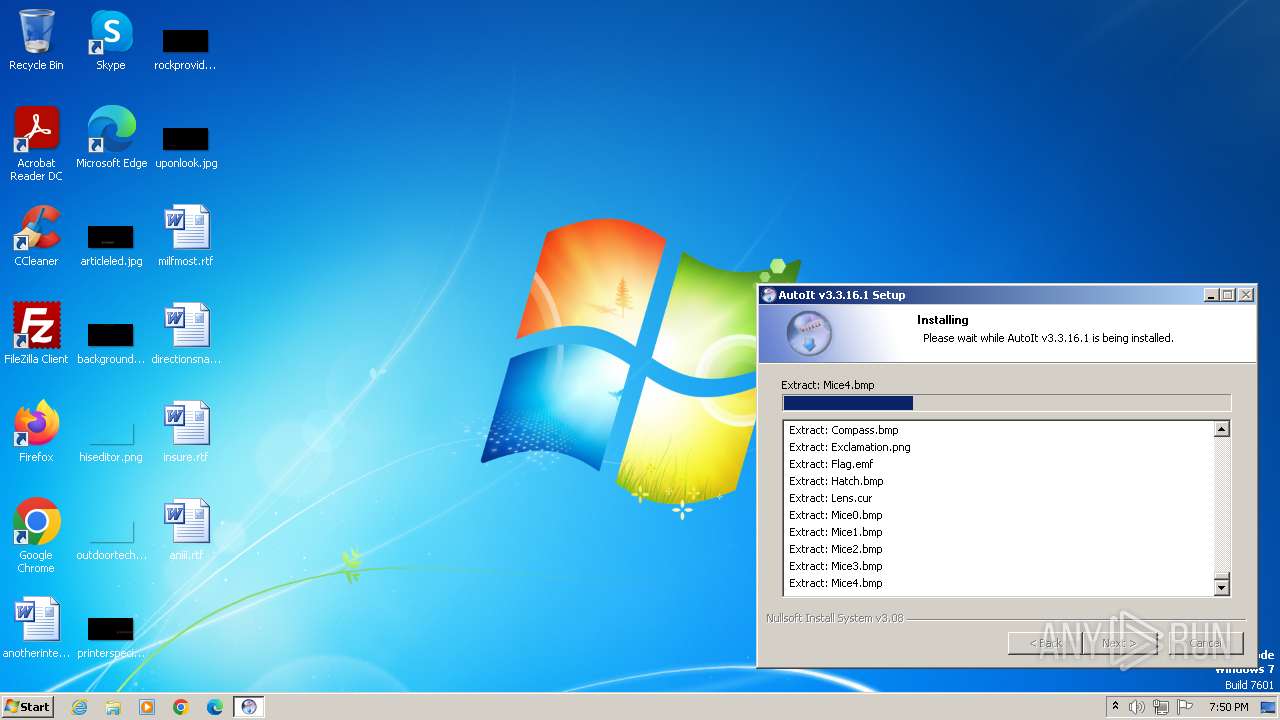This screenshot has height=720, width=1280.
Task: Select outdoortech... desktop file
Action: point(111,538)
